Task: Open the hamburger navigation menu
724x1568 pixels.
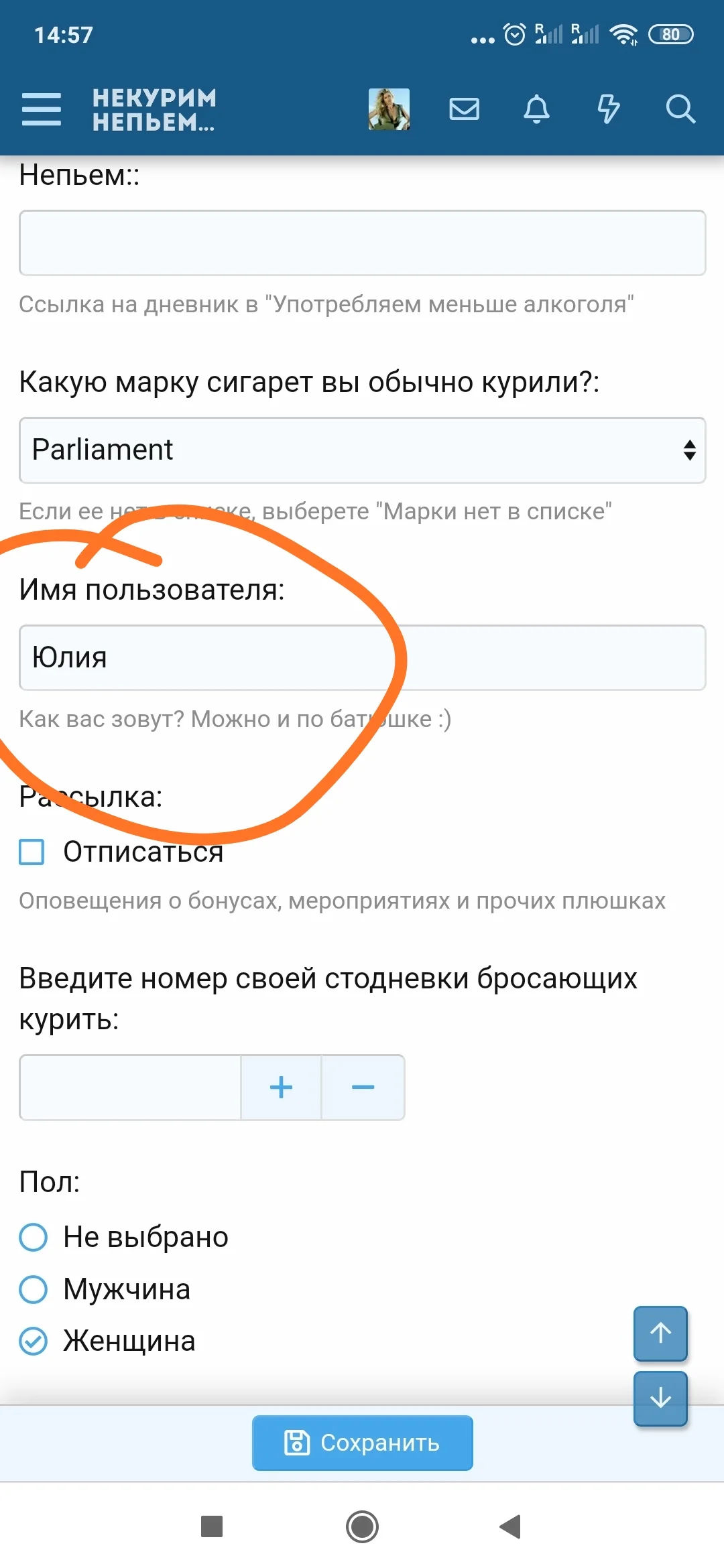Action: (x=42, y=109)
